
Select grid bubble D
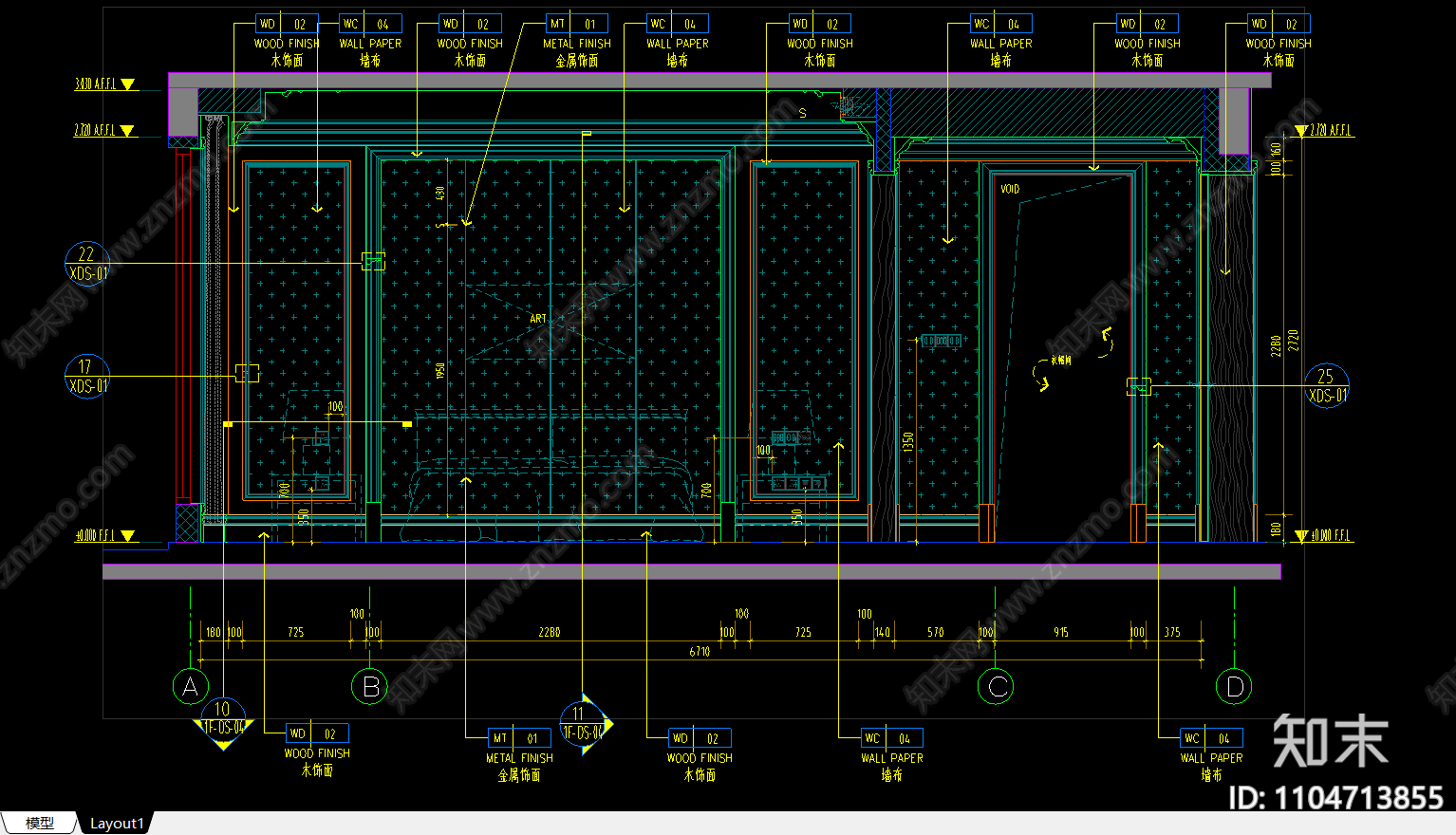coord(1234,687)
